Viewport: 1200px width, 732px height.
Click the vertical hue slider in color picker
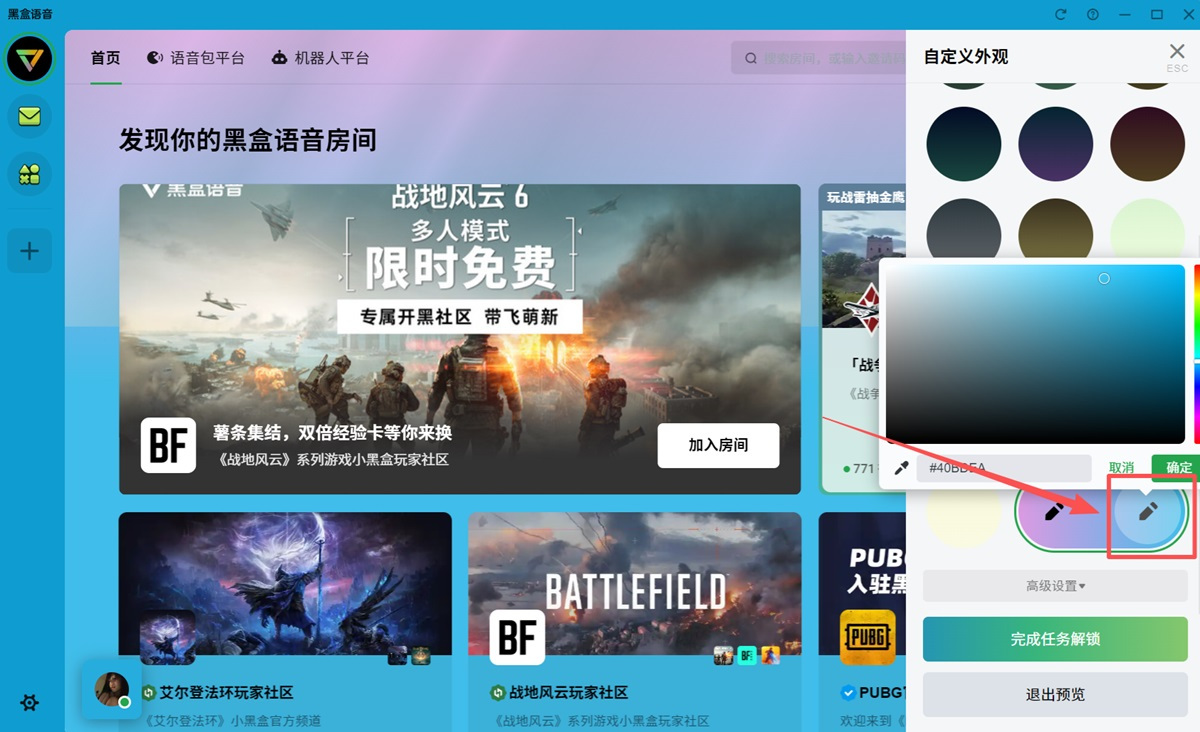1196,350
